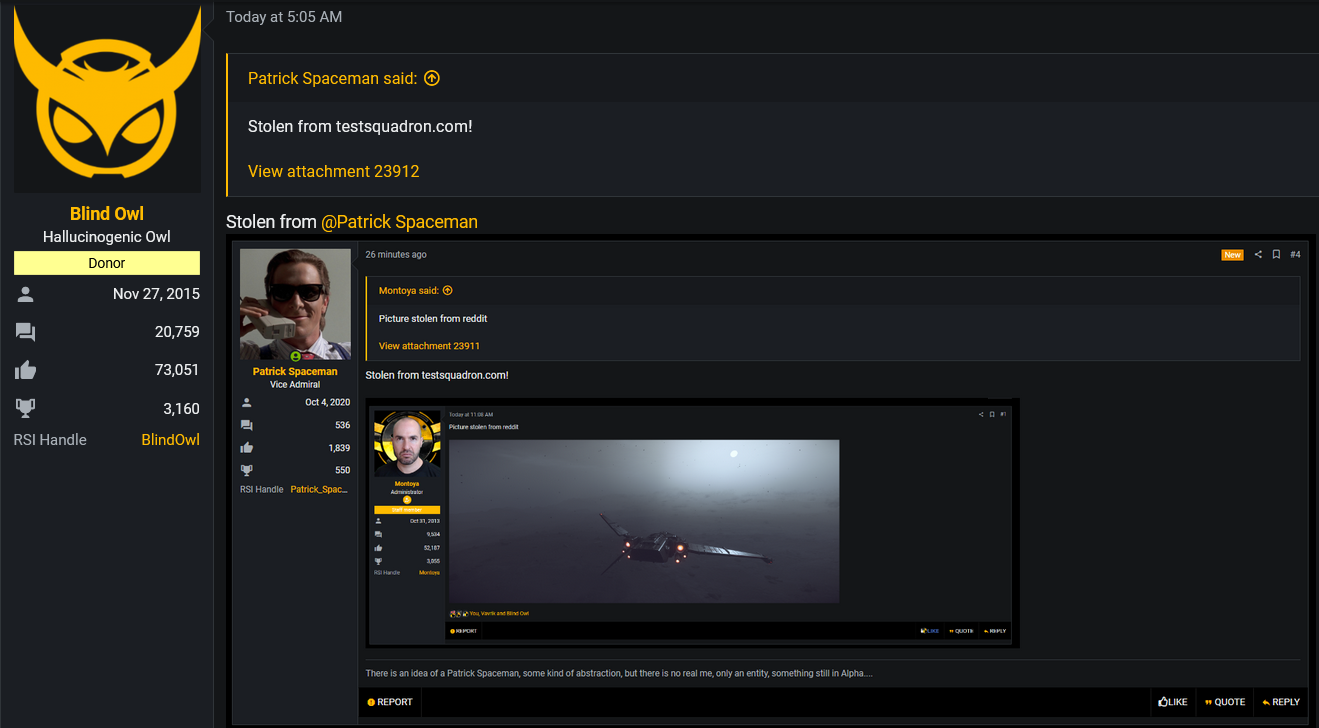This screenshot has width=1319, height=728.
Task: Hit the REPLY button in the embedded post
Action: click(1280, 702)
